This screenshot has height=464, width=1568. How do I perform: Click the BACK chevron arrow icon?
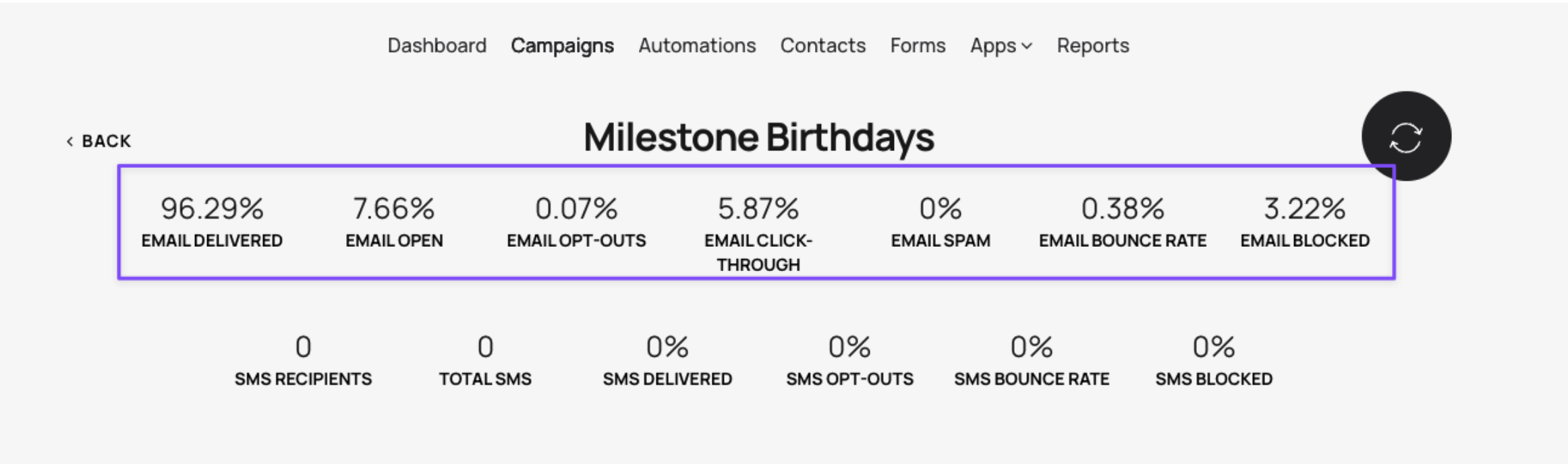tap(69, 141)
